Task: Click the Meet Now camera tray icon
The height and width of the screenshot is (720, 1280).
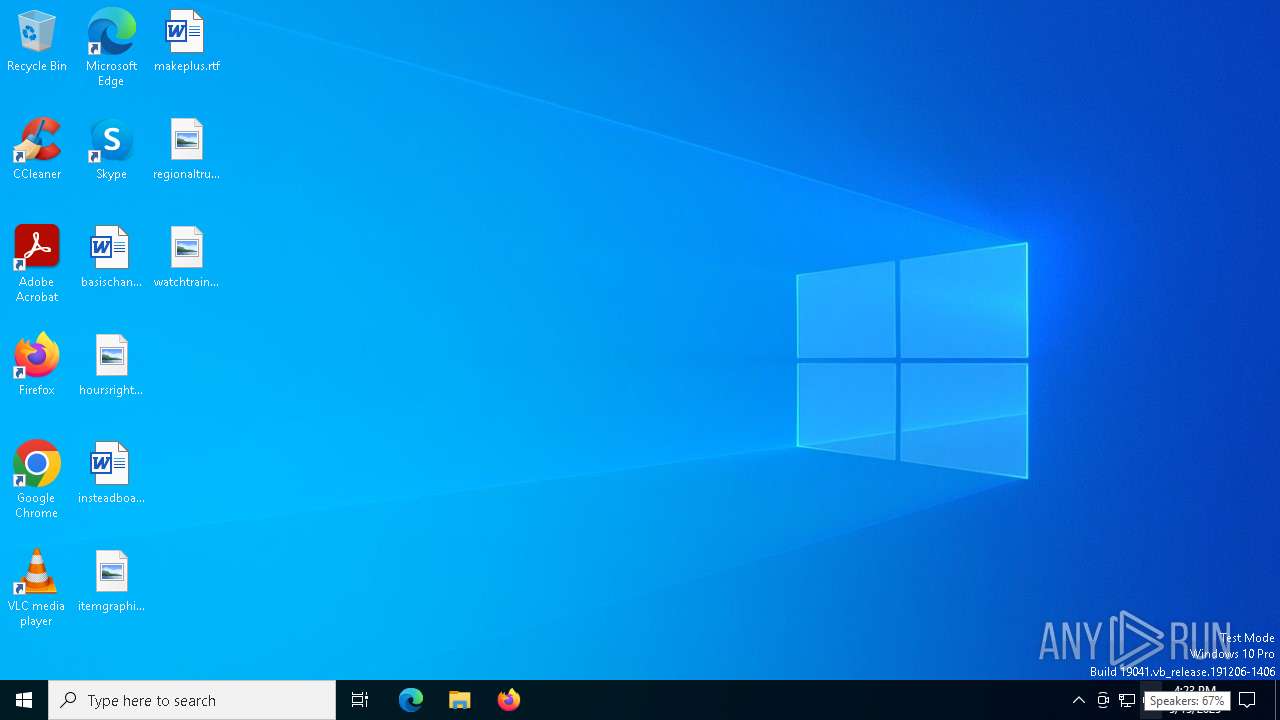Action: 1103,700
